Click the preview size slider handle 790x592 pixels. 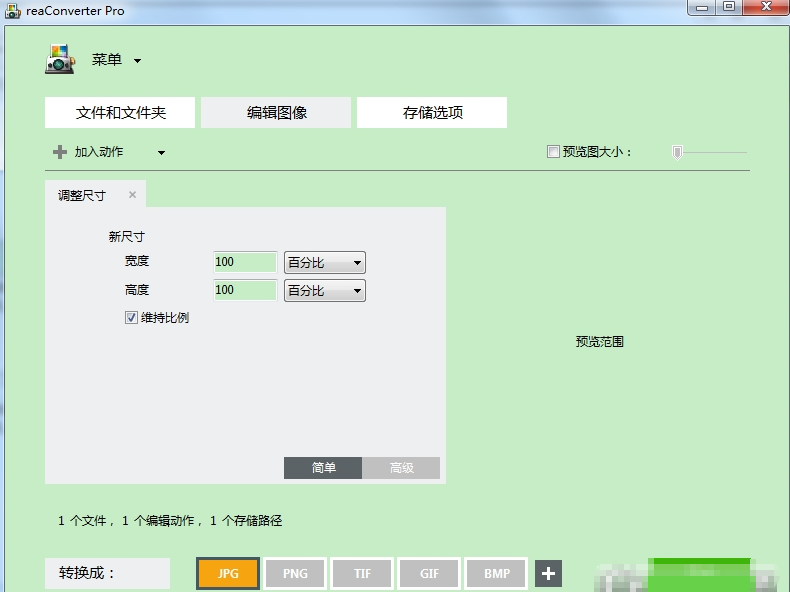tap(677, 152)
